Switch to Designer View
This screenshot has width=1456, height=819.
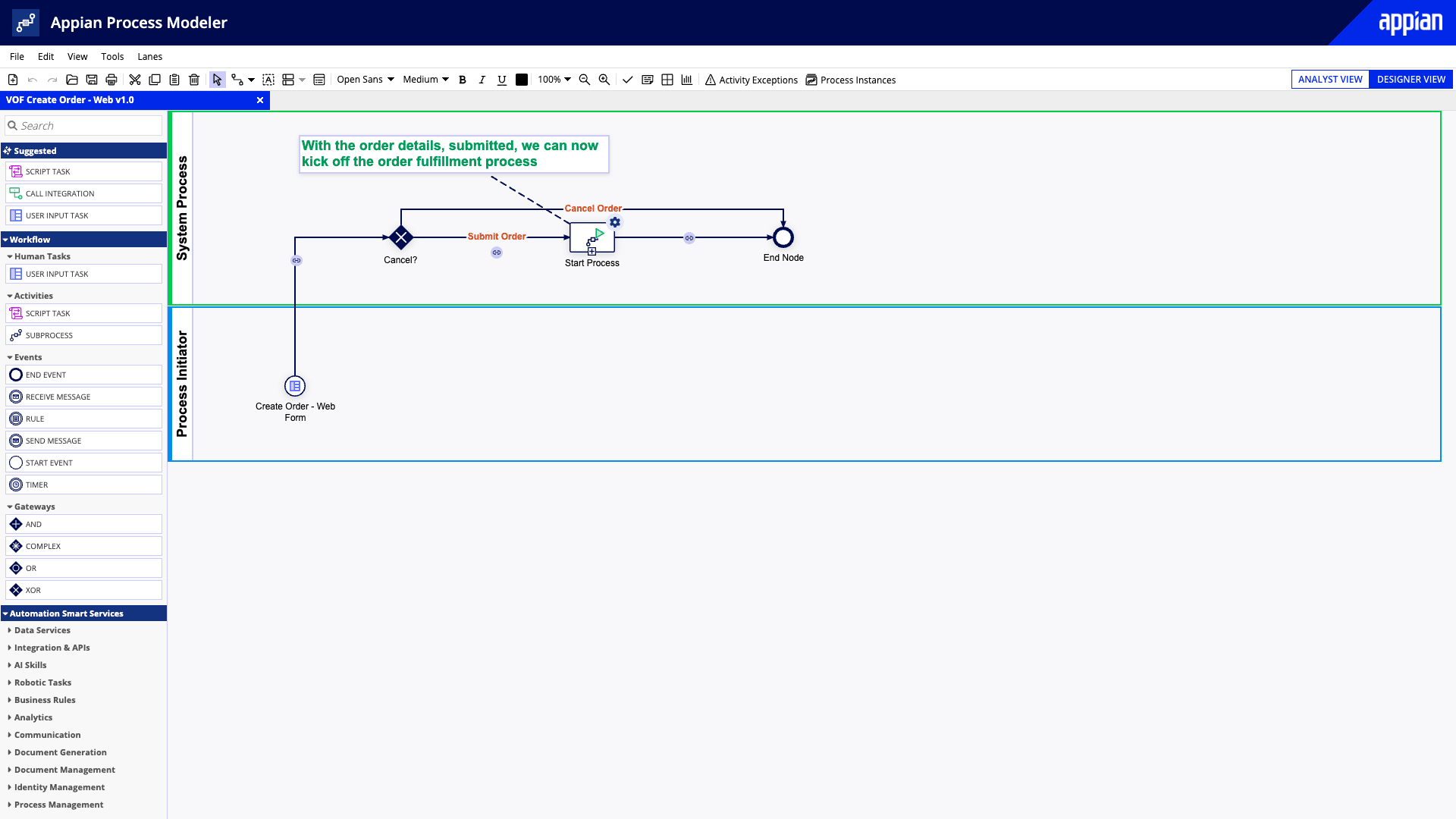1411,80
